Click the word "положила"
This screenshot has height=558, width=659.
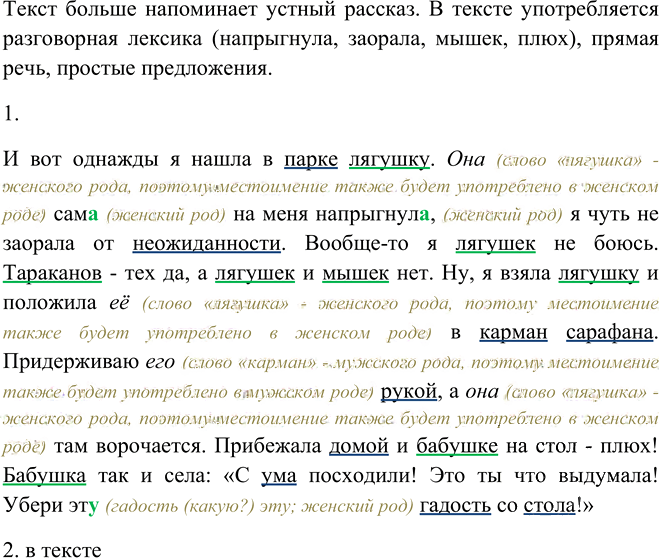coord(50,303)
